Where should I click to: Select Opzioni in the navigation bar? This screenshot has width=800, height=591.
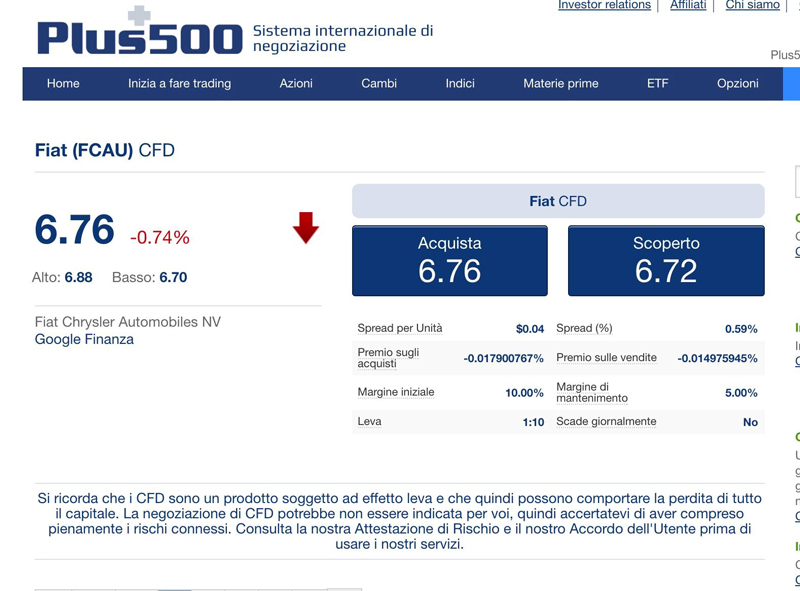click(x=738, y=83)
